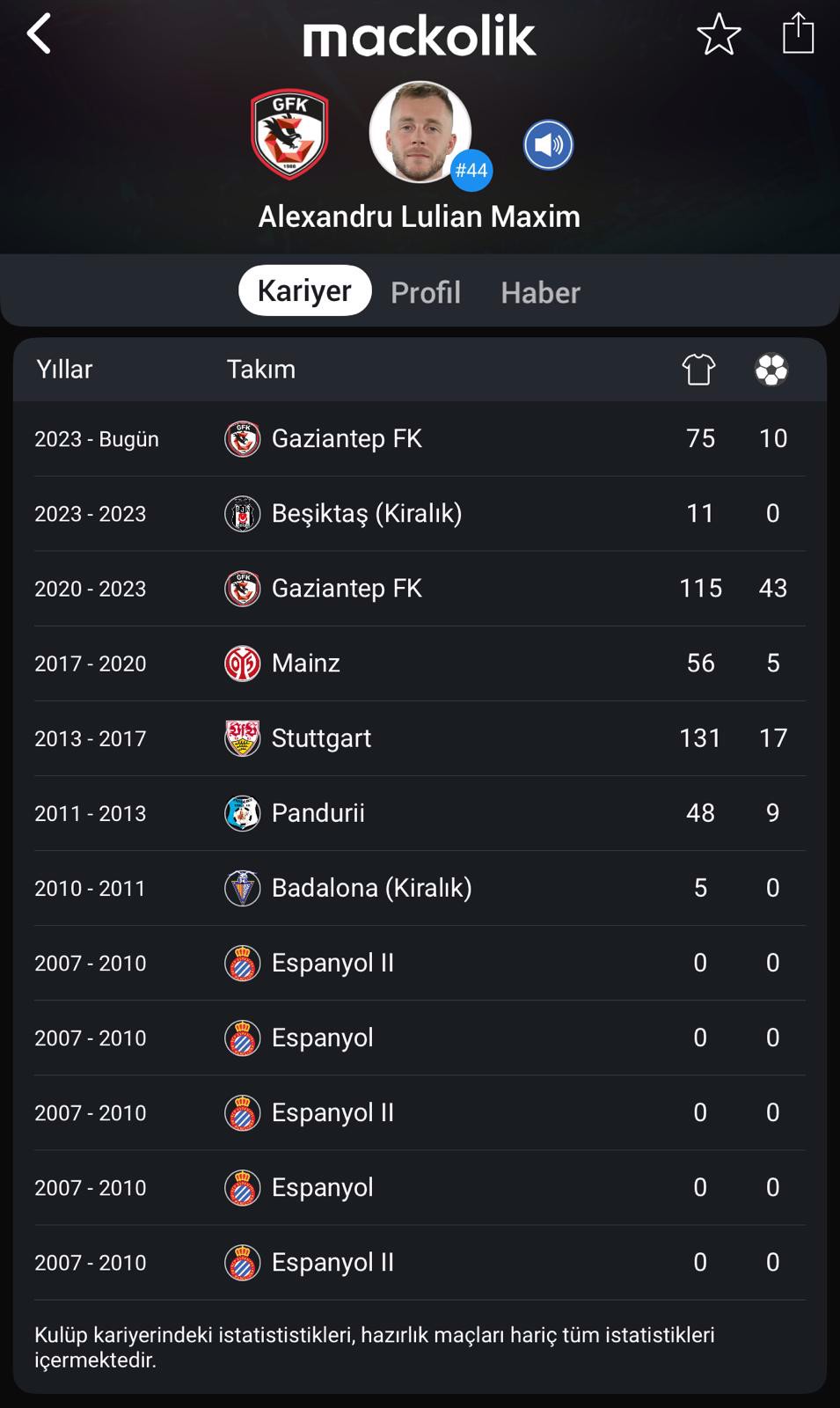Viewport: 840px width, 1408px height.
Task: Switch to the Profil tab
Action: pyautogui.click(x=426, y=292)
